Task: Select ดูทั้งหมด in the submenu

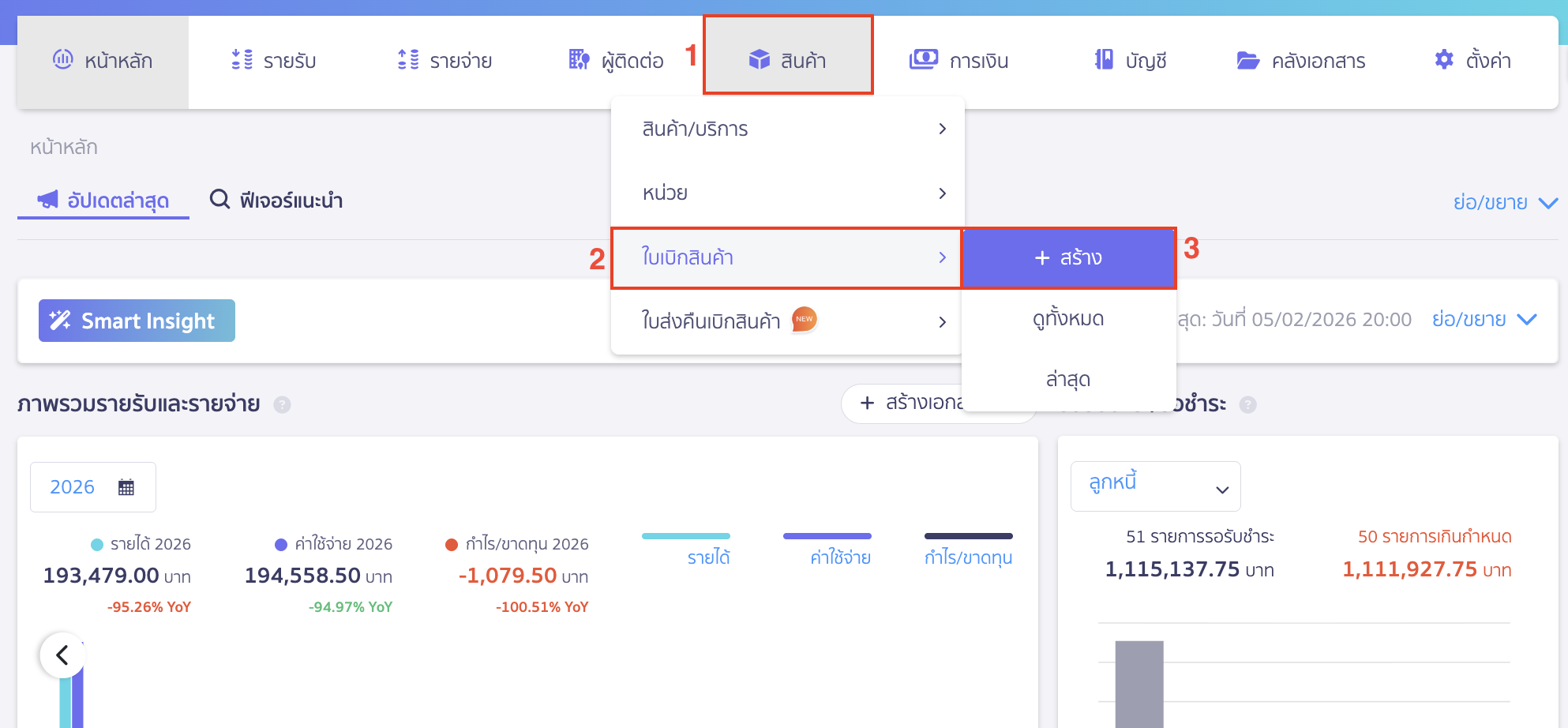Action: pyautogui.click(x=1068, y=319)
